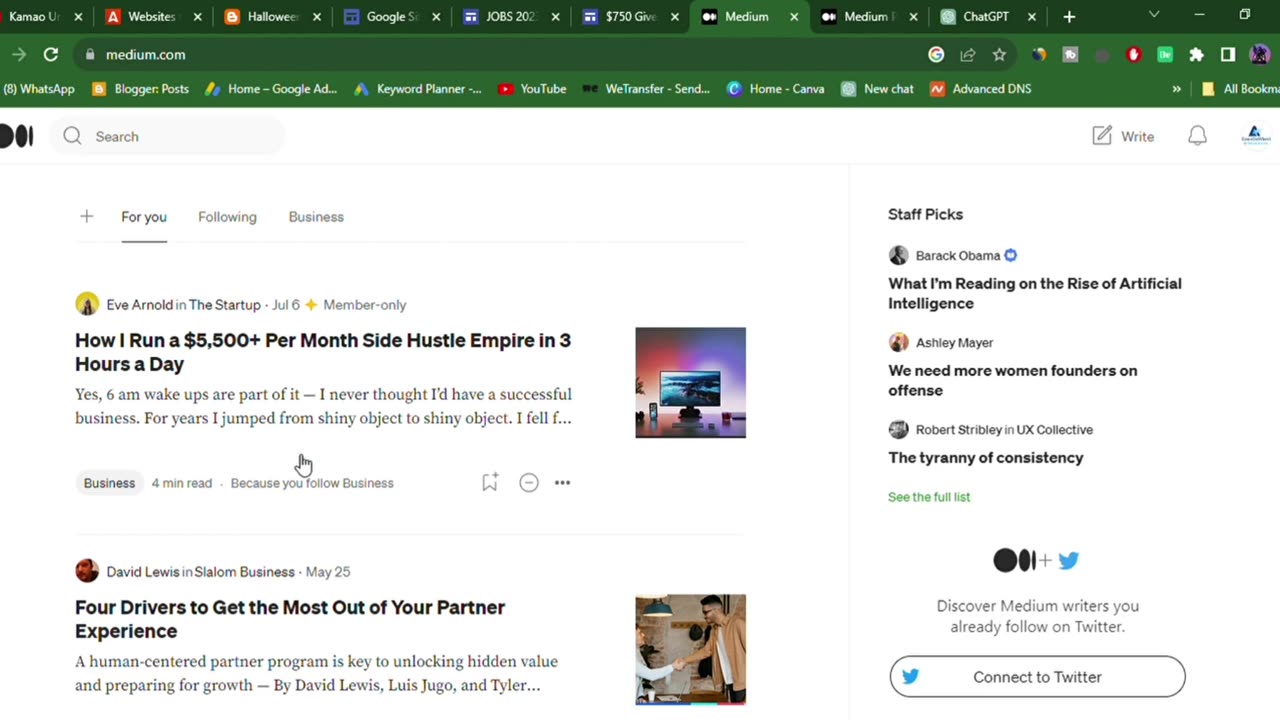Bookmark this page with the star icon
This screenshot has width=1280, height=720.
(x=999, y=55)
